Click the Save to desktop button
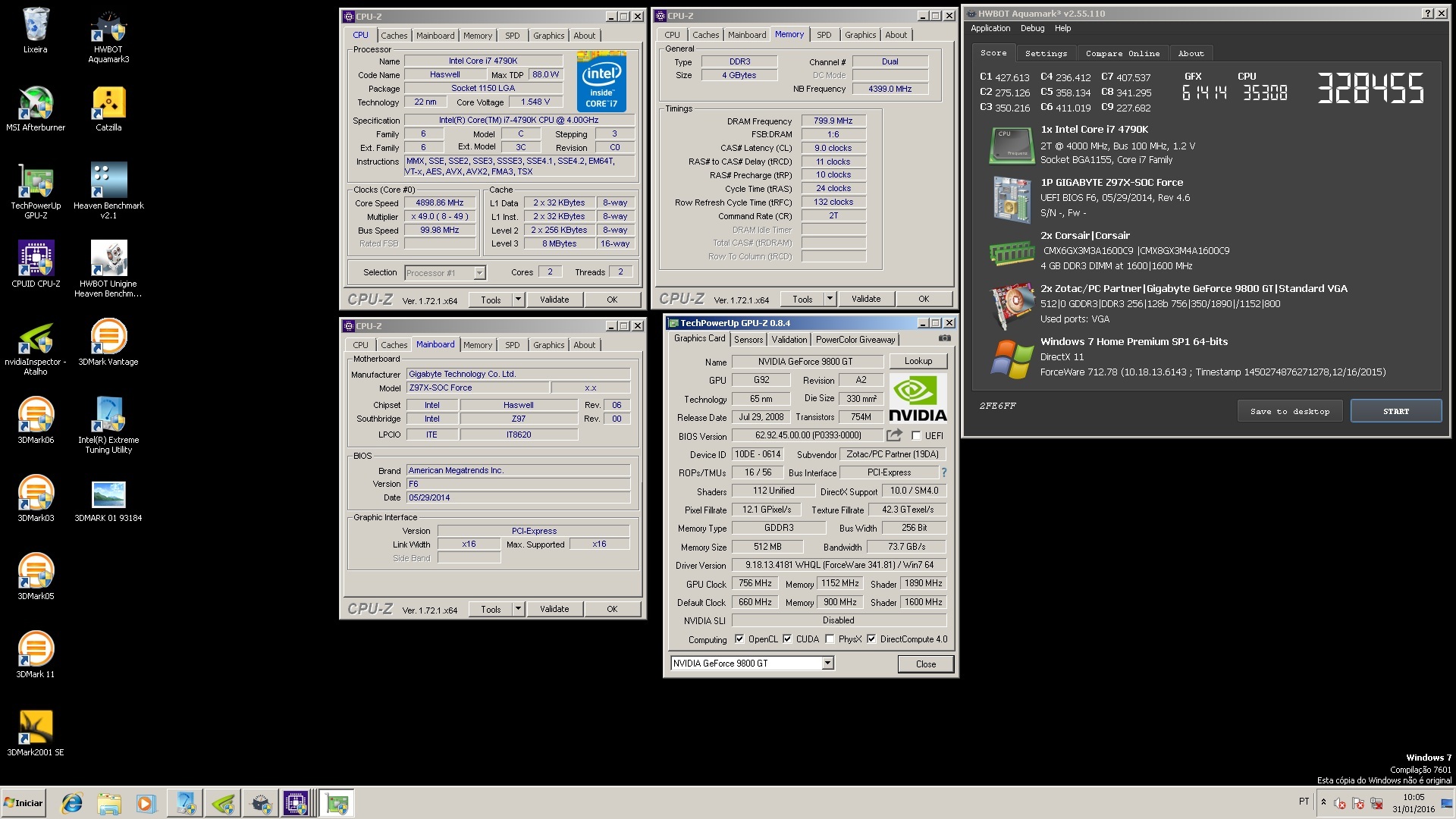Viewport: 1456px width, 819px height. [x=1290, y=411]
